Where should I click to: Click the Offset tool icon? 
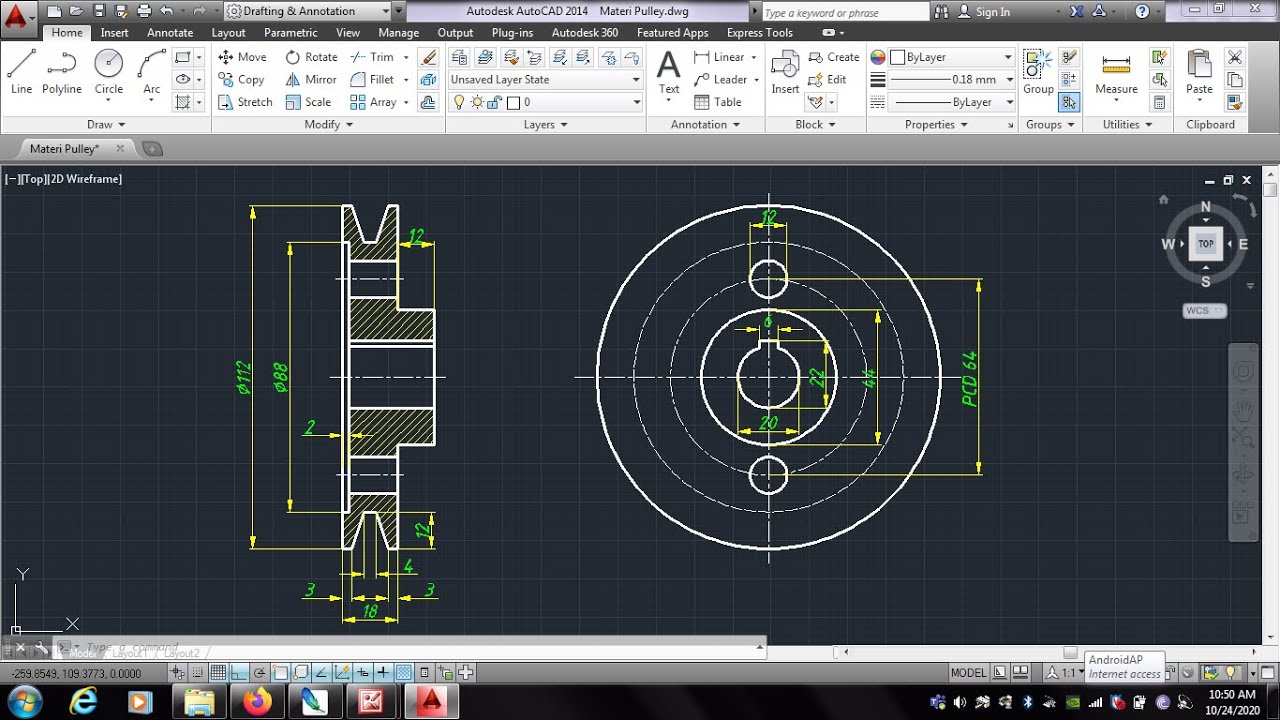click(x=428, y=102)
